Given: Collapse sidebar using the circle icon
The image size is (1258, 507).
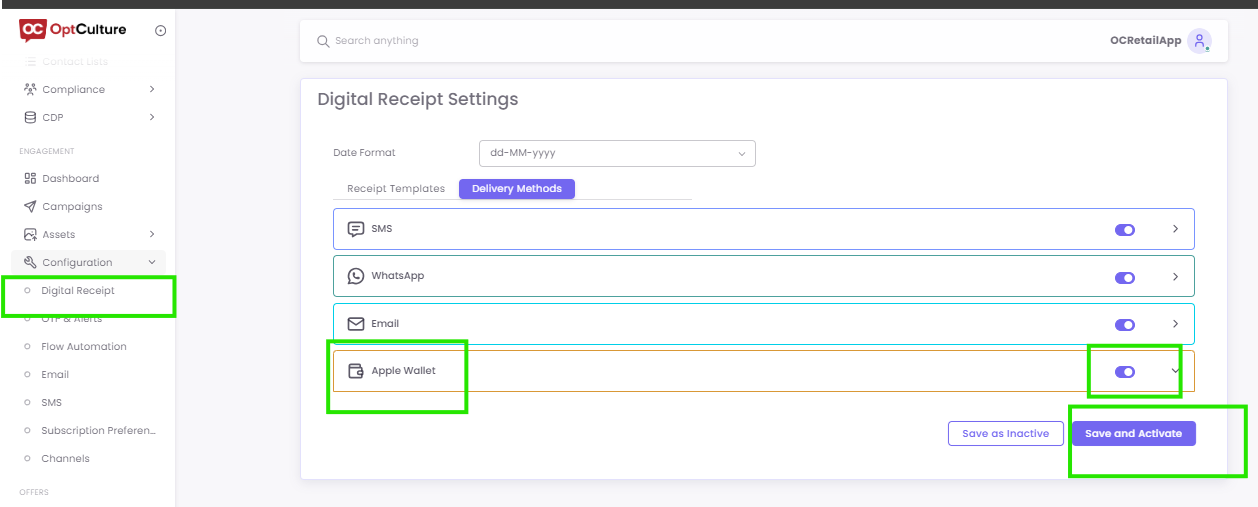Looking at the screenshot, I should (161, 31).
